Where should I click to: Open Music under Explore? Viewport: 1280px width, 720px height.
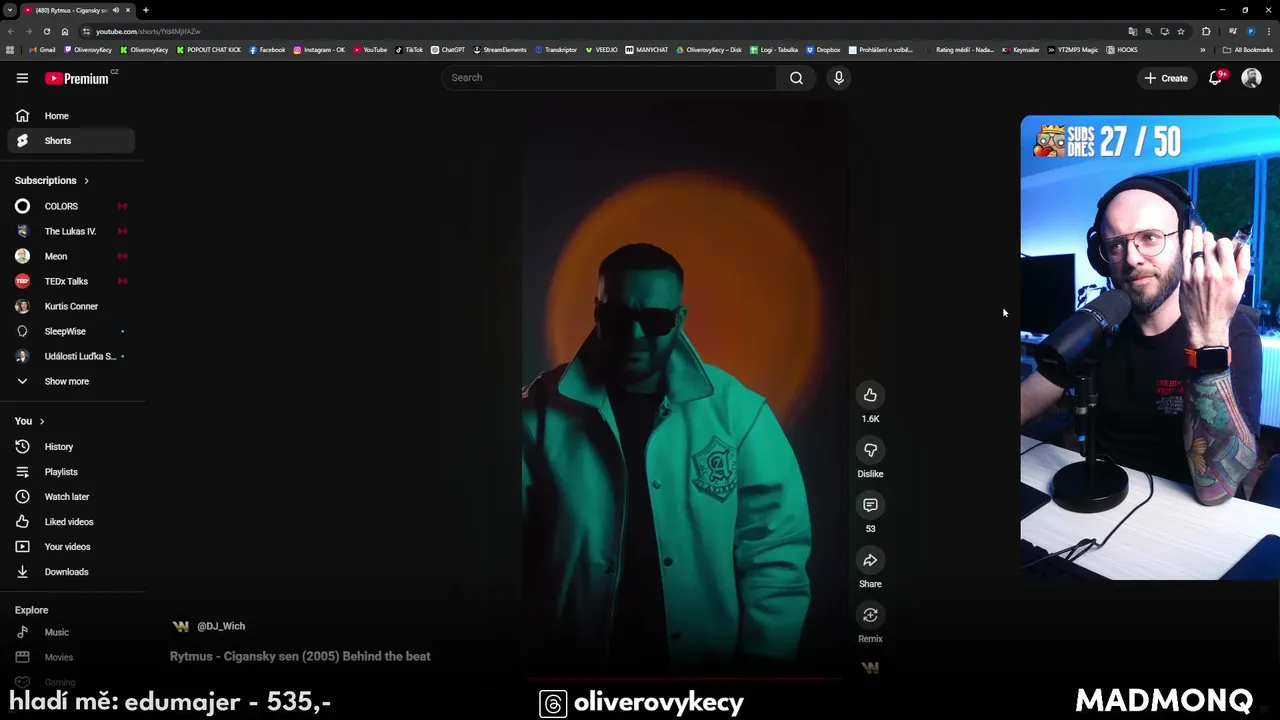tap(71, 632)
